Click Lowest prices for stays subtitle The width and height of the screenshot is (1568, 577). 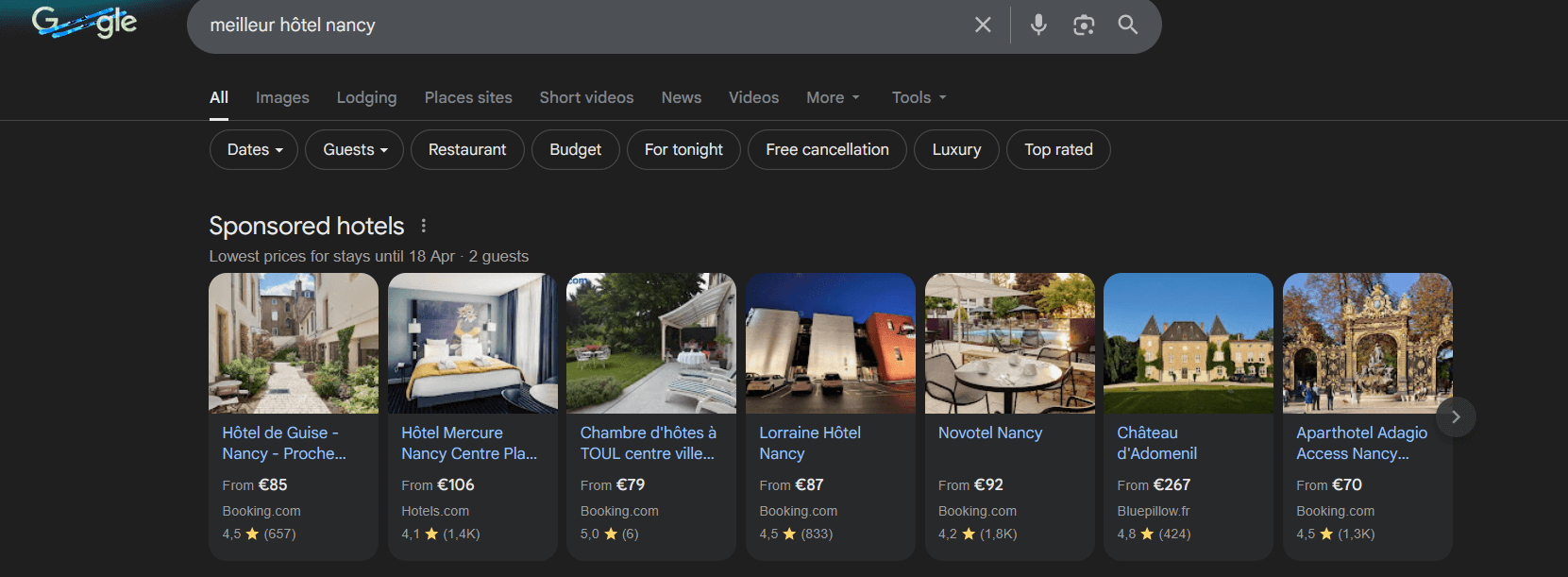coord(369,256)
